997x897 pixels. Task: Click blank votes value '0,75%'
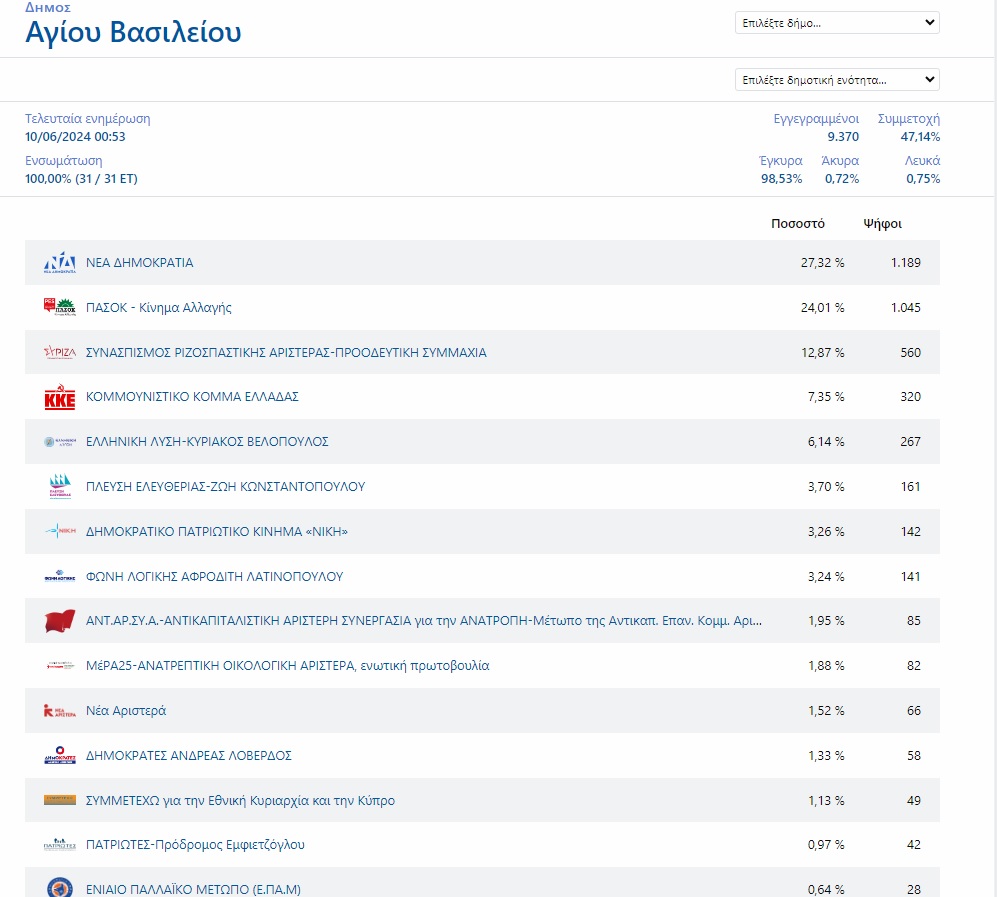(923, 179)
